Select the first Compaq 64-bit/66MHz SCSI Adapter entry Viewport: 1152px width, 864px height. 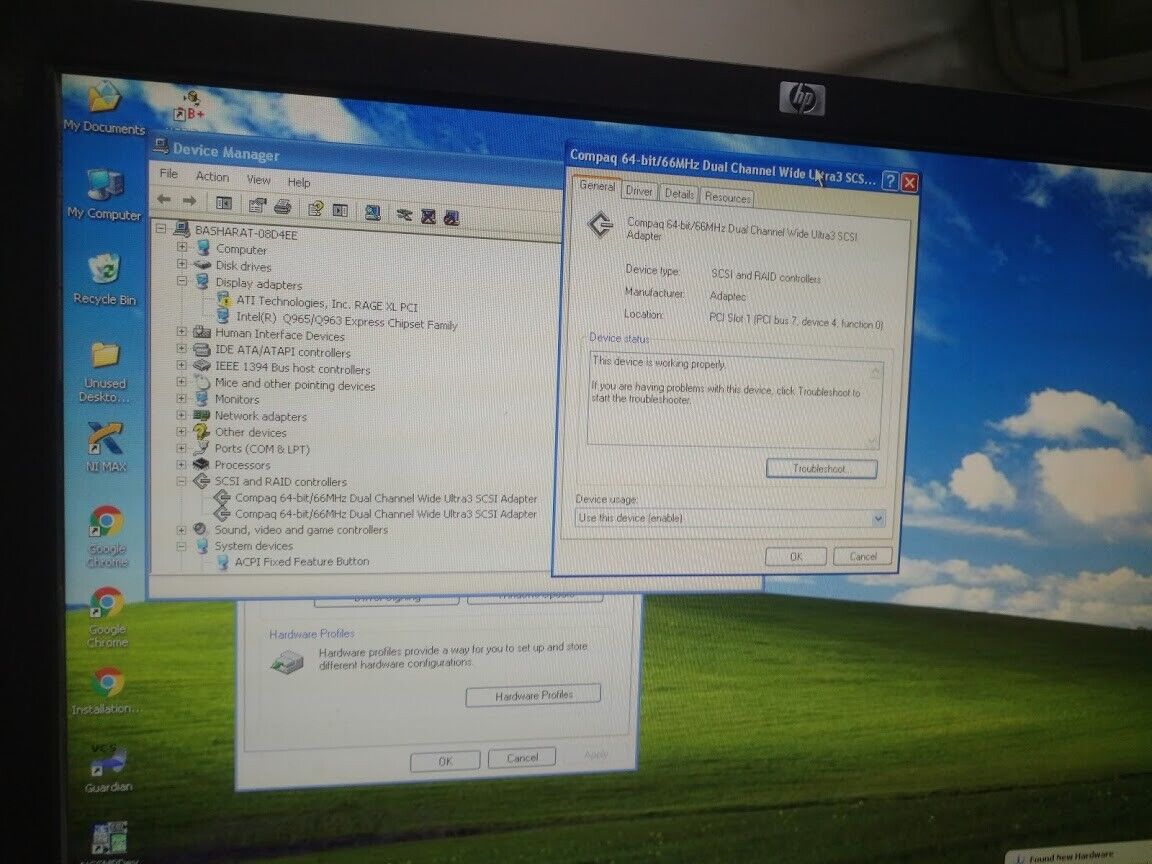[386, 498]
